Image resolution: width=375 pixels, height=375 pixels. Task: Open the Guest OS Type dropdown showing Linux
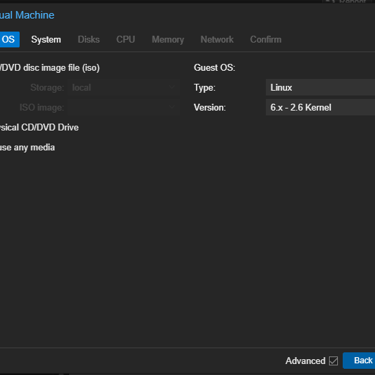pos(320,87)
